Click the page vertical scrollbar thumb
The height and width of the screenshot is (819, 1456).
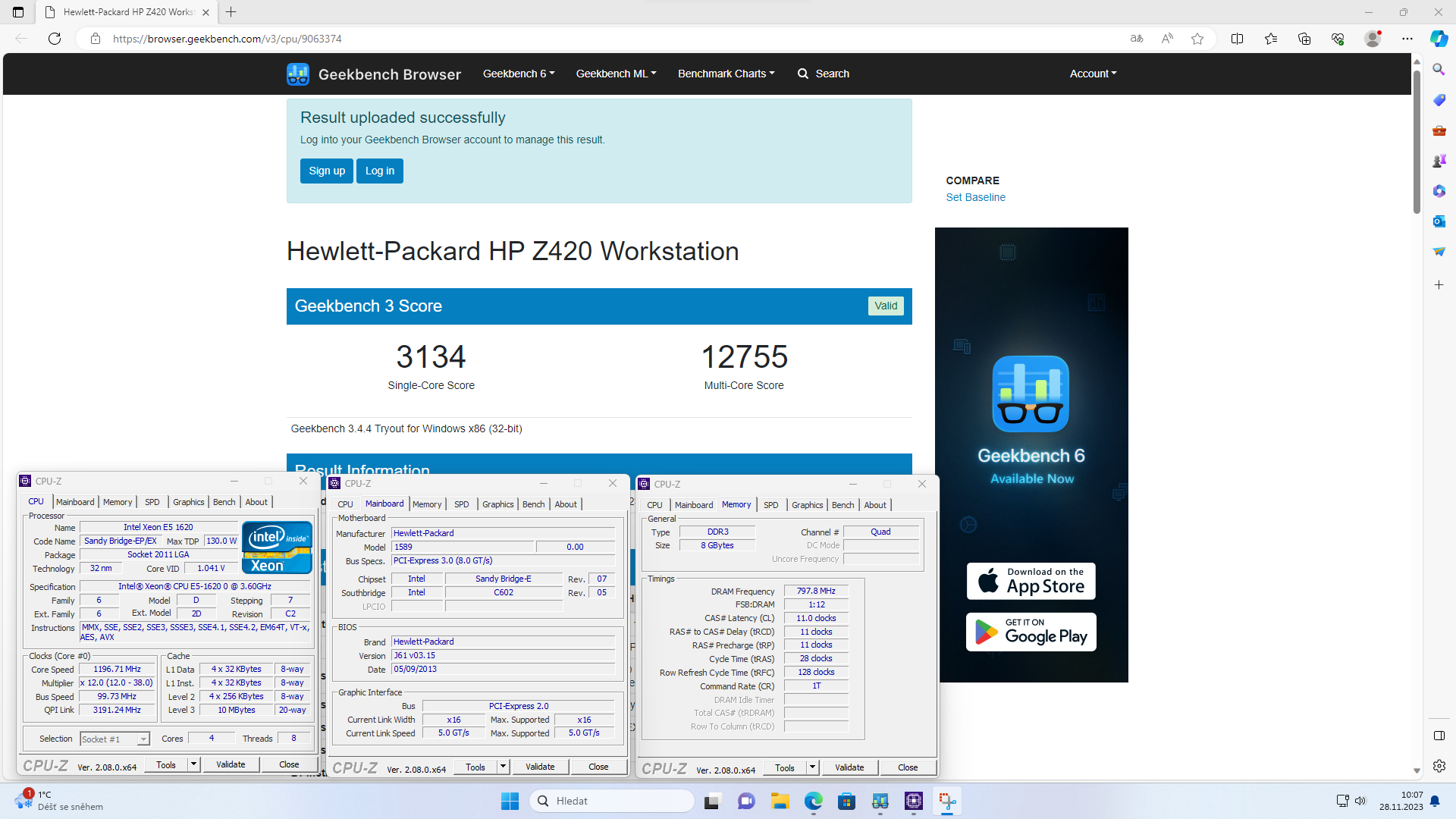(1417, 141)
